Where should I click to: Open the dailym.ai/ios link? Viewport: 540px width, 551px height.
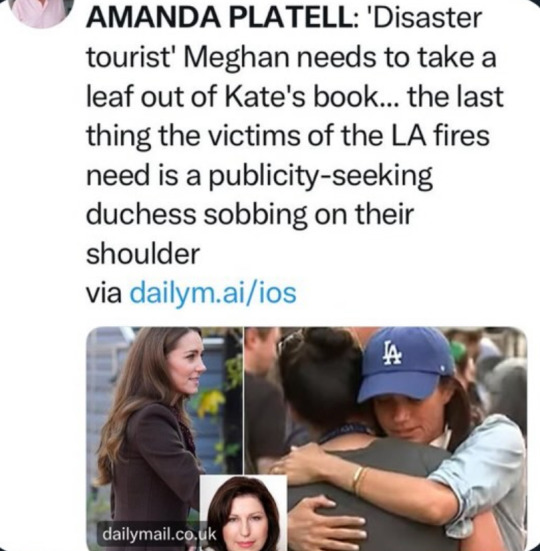coord(213,293)
